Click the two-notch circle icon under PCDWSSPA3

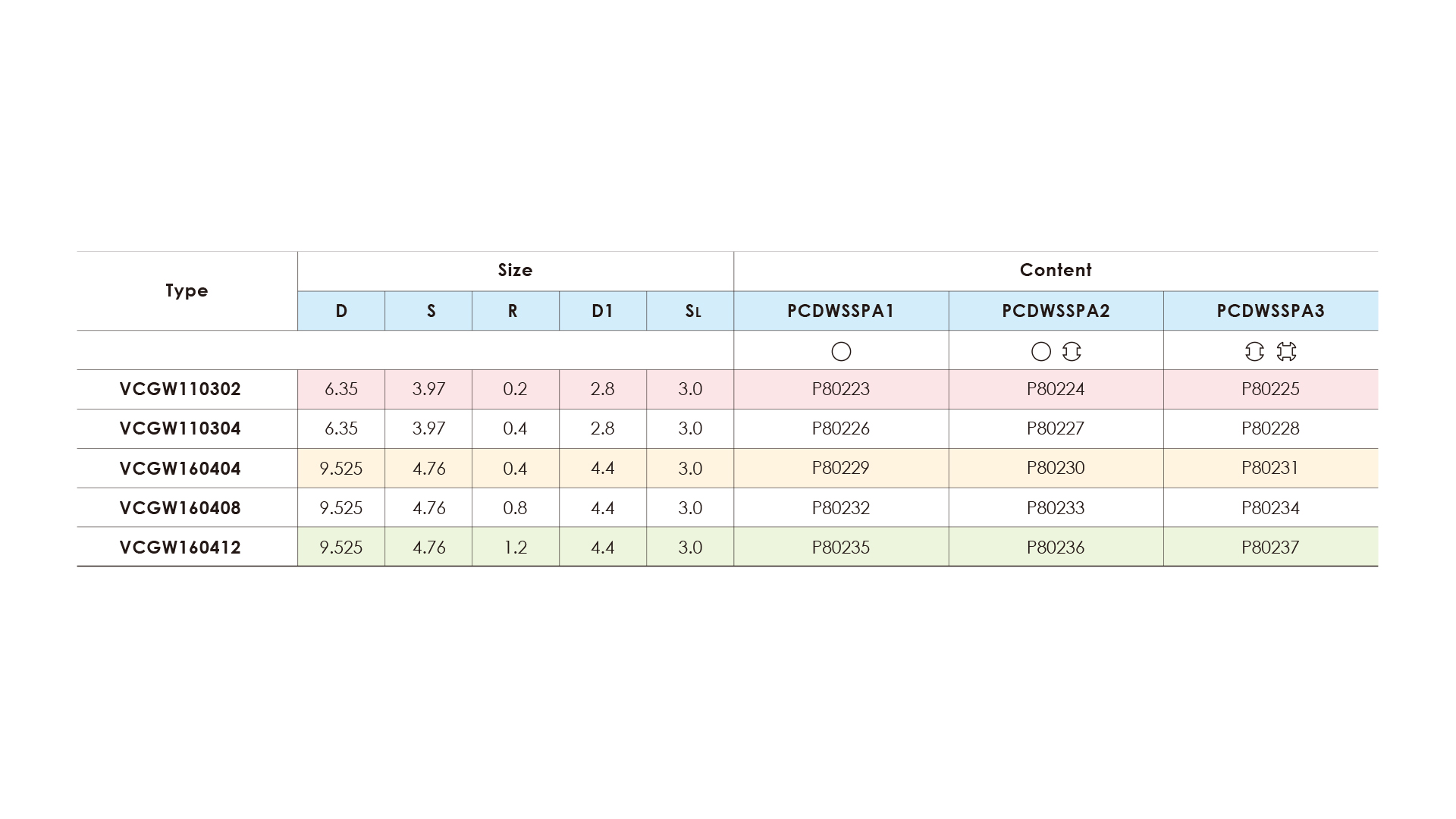(1254, 351)
